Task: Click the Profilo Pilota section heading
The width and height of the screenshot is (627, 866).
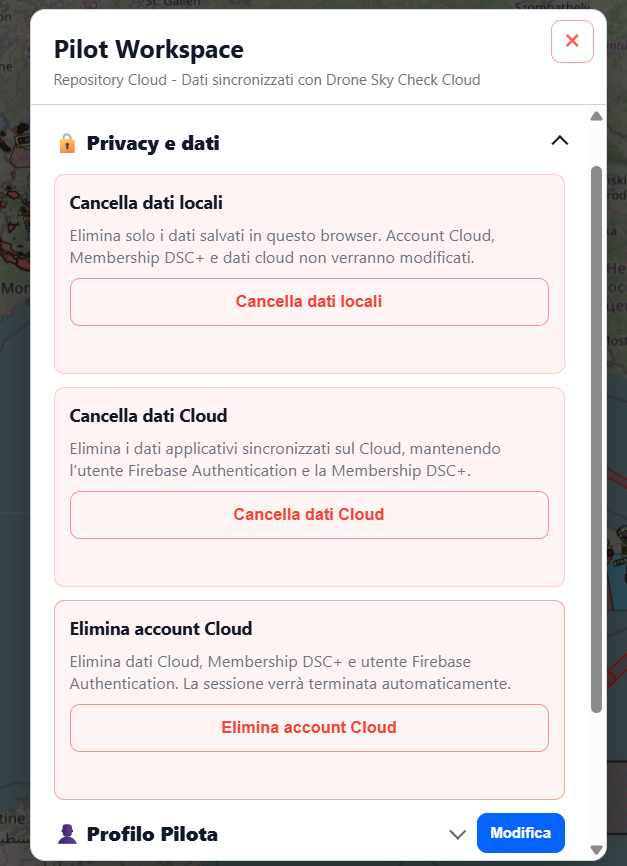Action: pyautogui.click(x=152, y=834)
